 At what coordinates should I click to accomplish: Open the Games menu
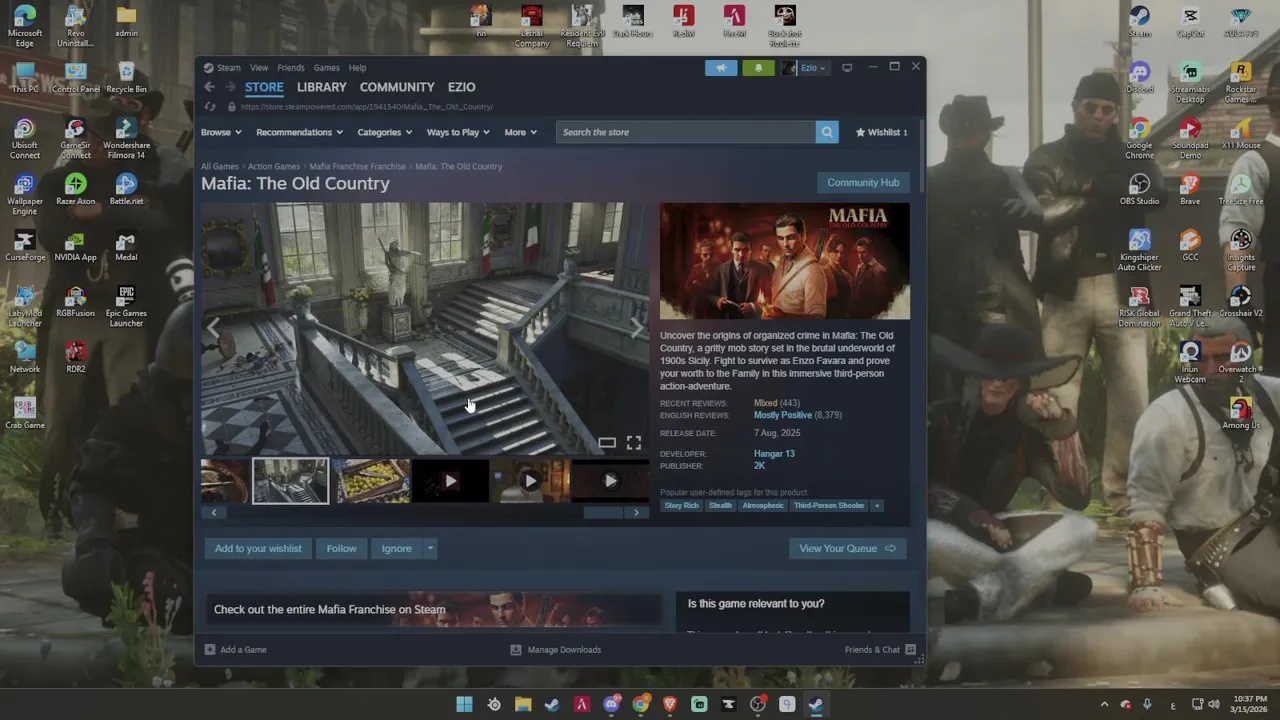(327, 68)
